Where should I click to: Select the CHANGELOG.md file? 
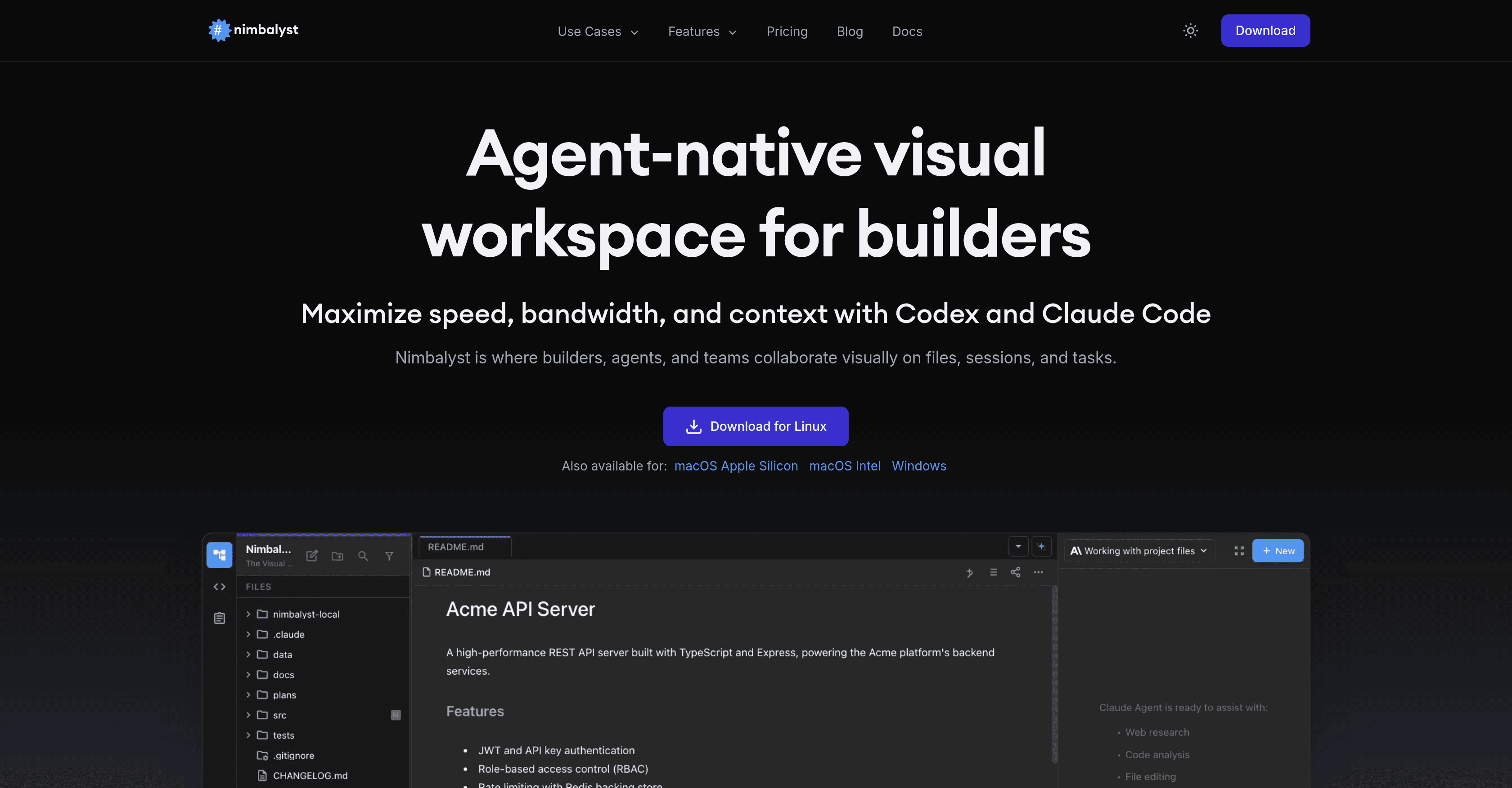tap(310, 775)
